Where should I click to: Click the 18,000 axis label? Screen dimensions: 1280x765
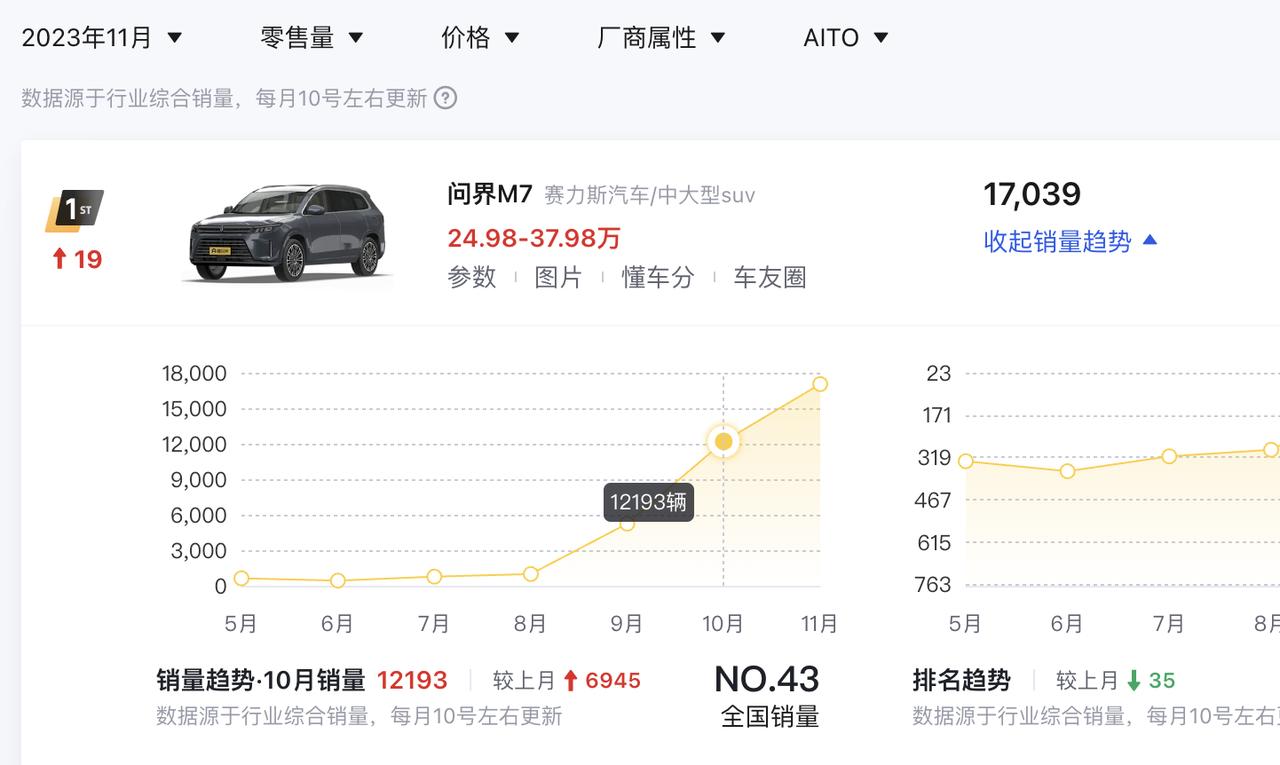(x=194, y=373)
